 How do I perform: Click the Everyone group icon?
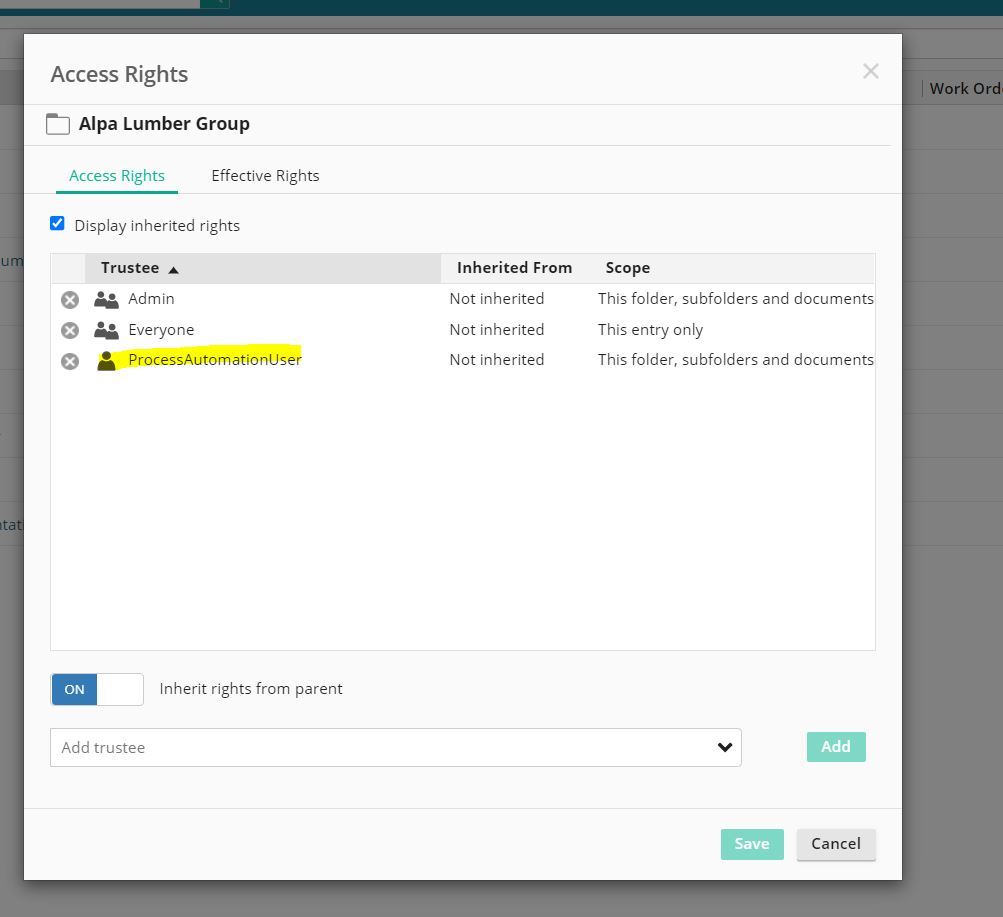106,330
